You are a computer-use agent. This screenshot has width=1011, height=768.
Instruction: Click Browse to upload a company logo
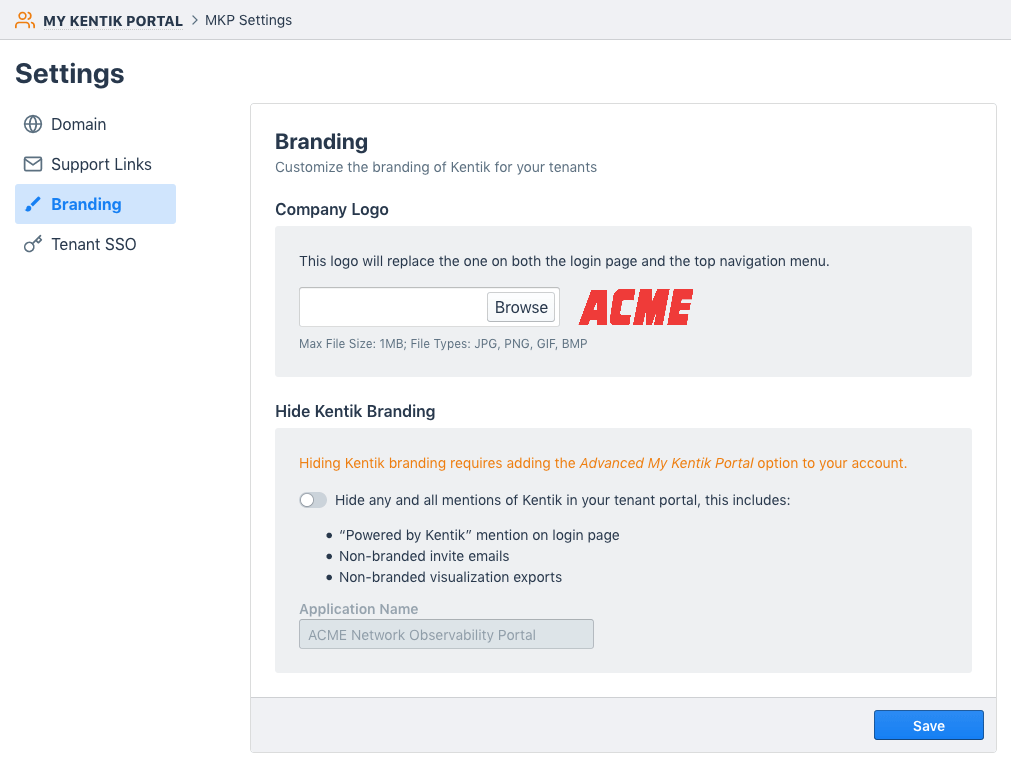[520, 307]
